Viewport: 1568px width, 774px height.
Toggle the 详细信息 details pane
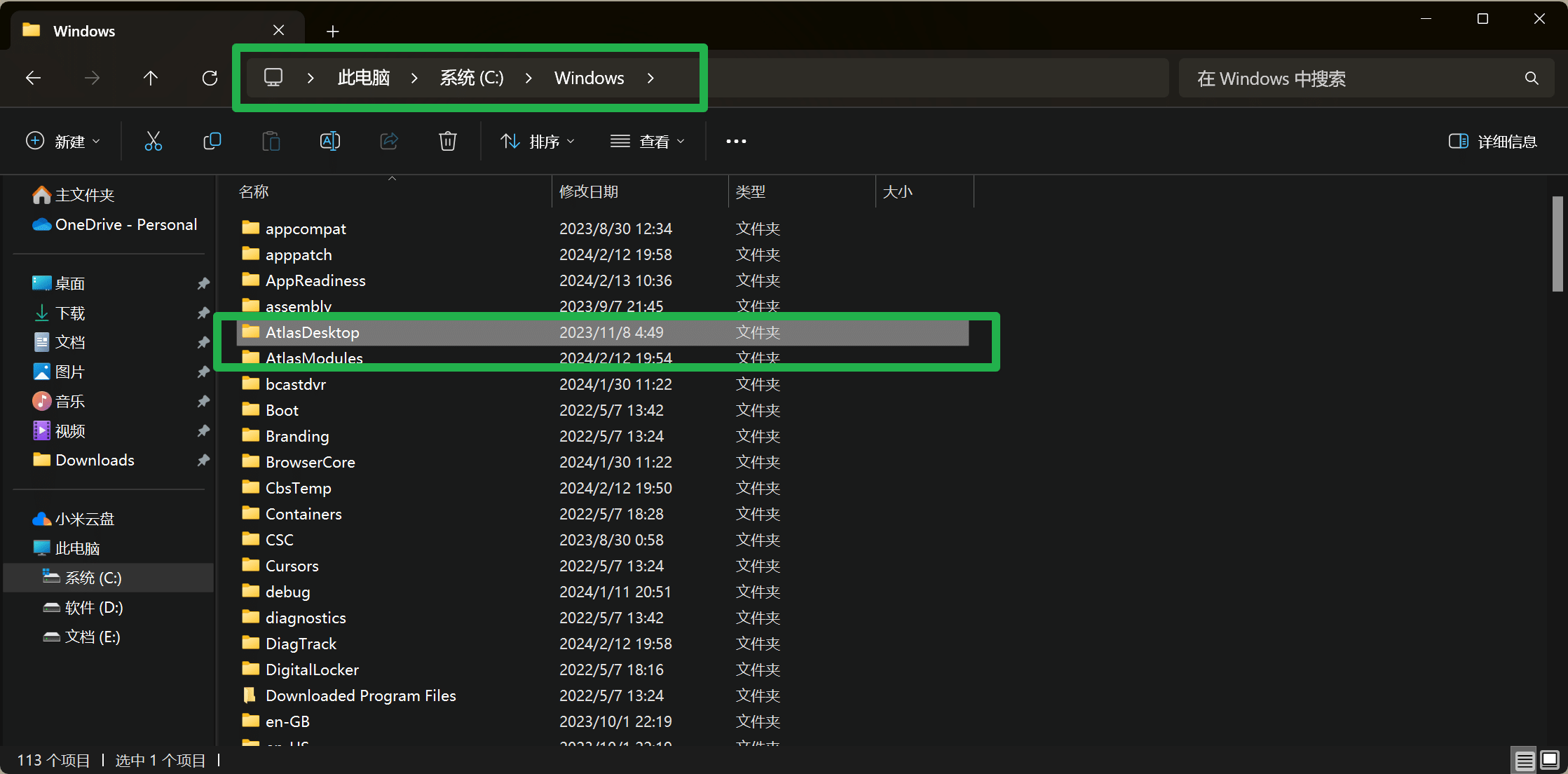[x=1493, y=142]
